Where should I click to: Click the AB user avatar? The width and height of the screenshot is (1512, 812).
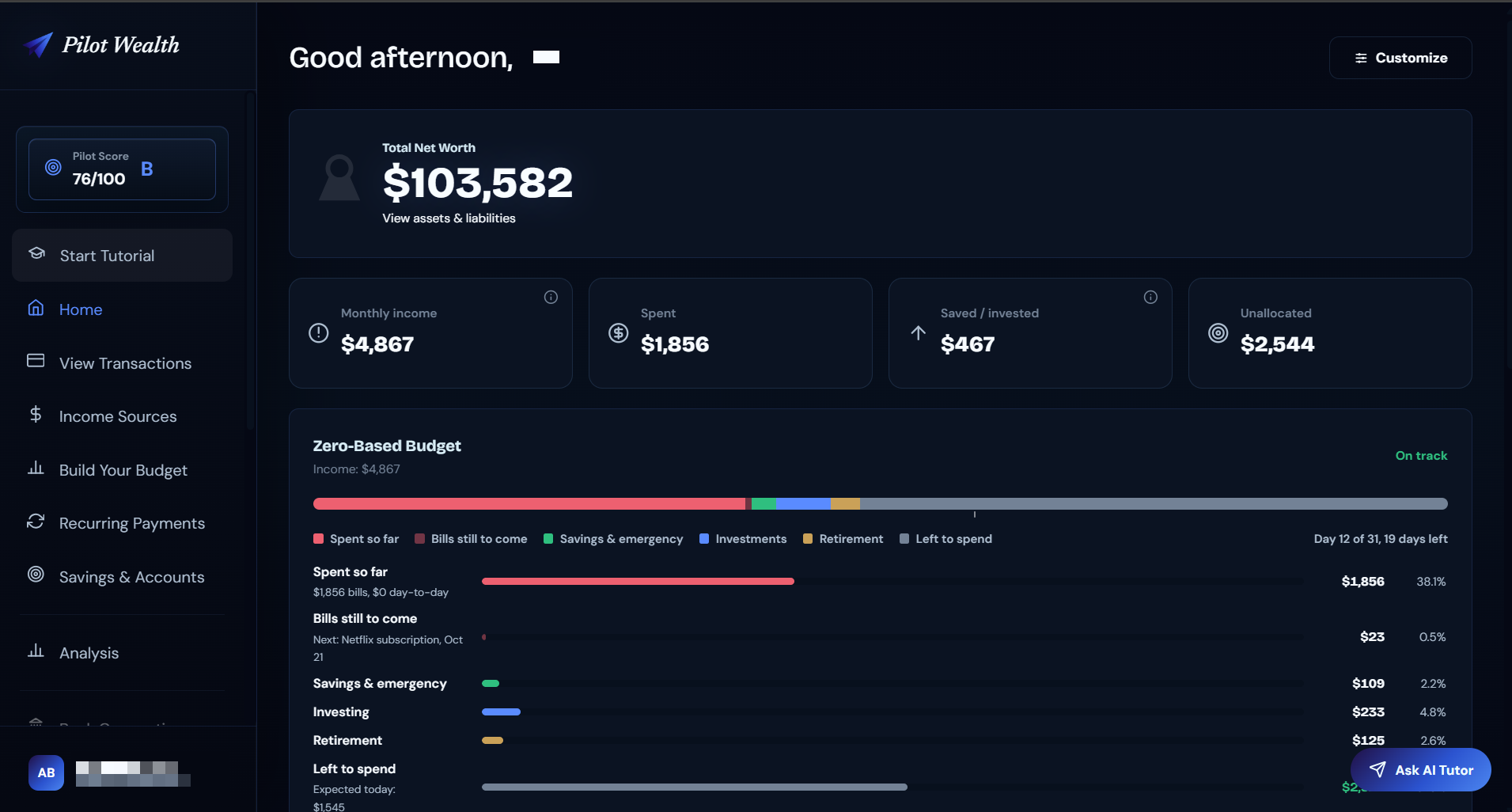pyautogui.click(x=47, y=772)
